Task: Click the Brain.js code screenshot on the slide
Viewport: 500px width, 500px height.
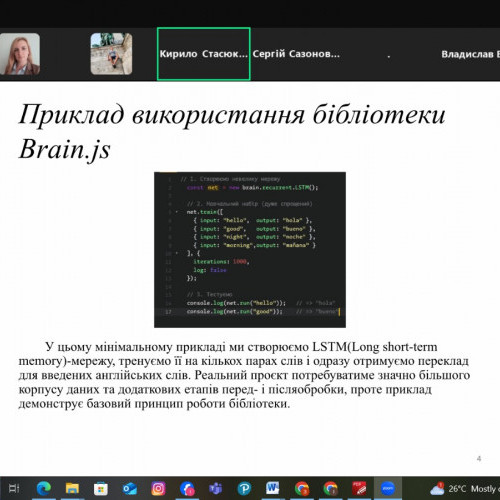Action: [x=250, y=250]
